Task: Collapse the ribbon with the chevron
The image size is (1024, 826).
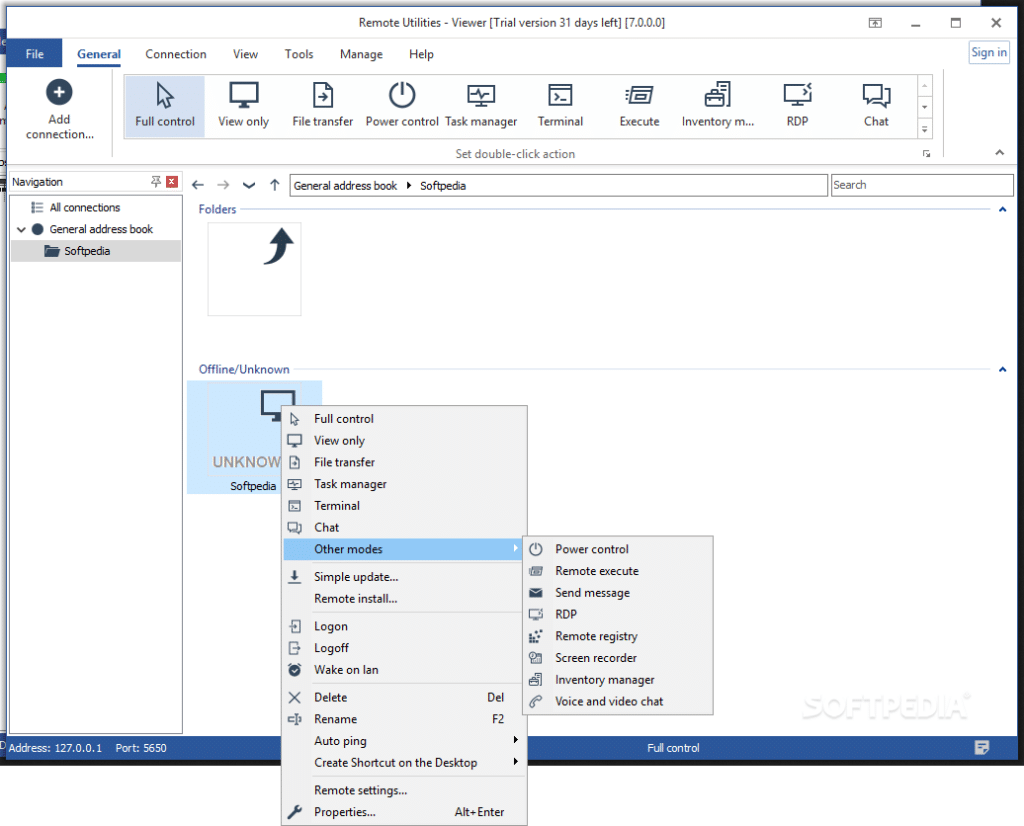Action: tap(999, 152)
